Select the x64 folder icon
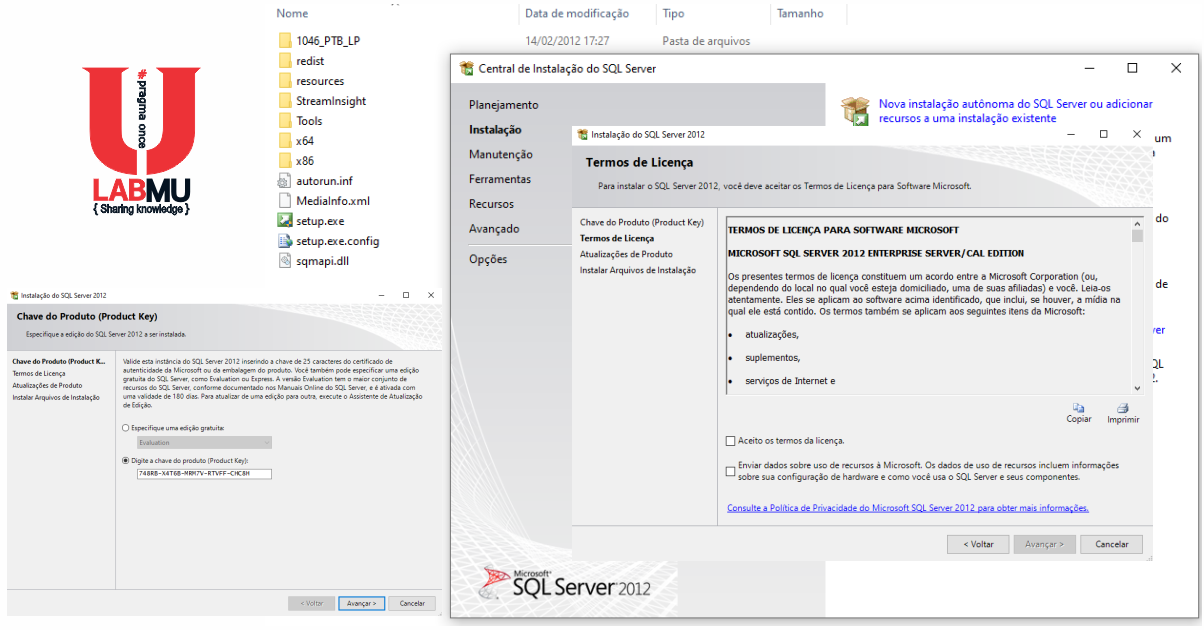Viewport: 1204px width, 630px height. [284, 141]
